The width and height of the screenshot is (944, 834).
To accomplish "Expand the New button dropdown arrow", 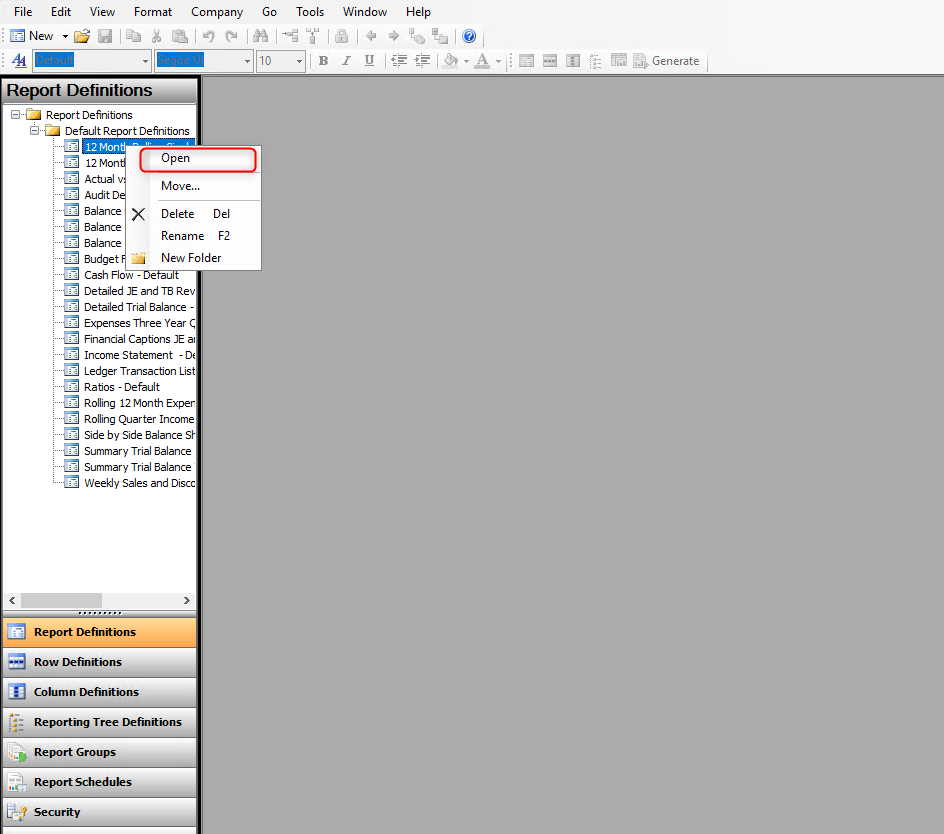I will coord(65,36).
